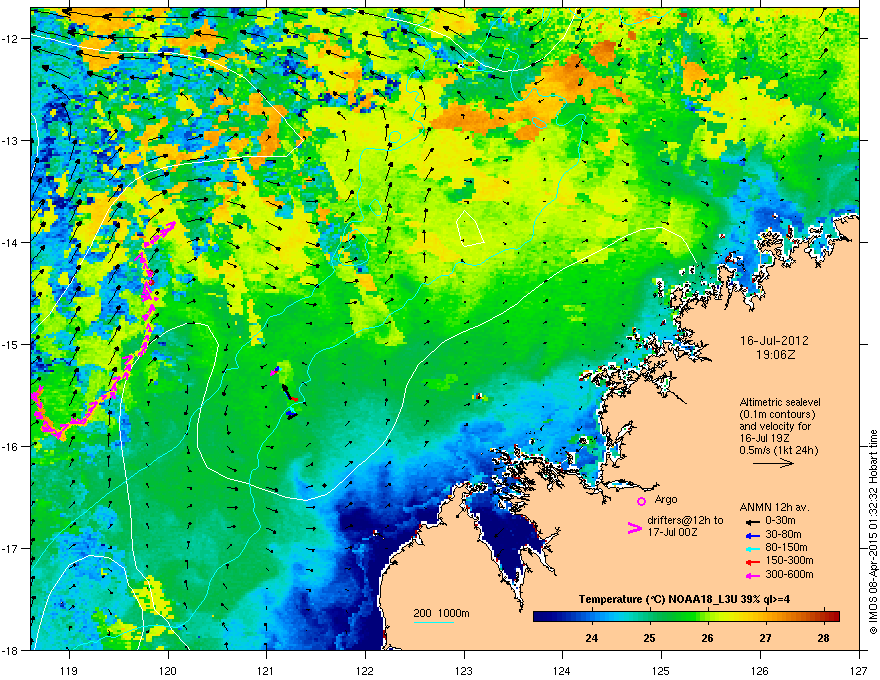Click the colorbar tick label '24'
This screenshot has height=680, width=880.
[591, 638]
